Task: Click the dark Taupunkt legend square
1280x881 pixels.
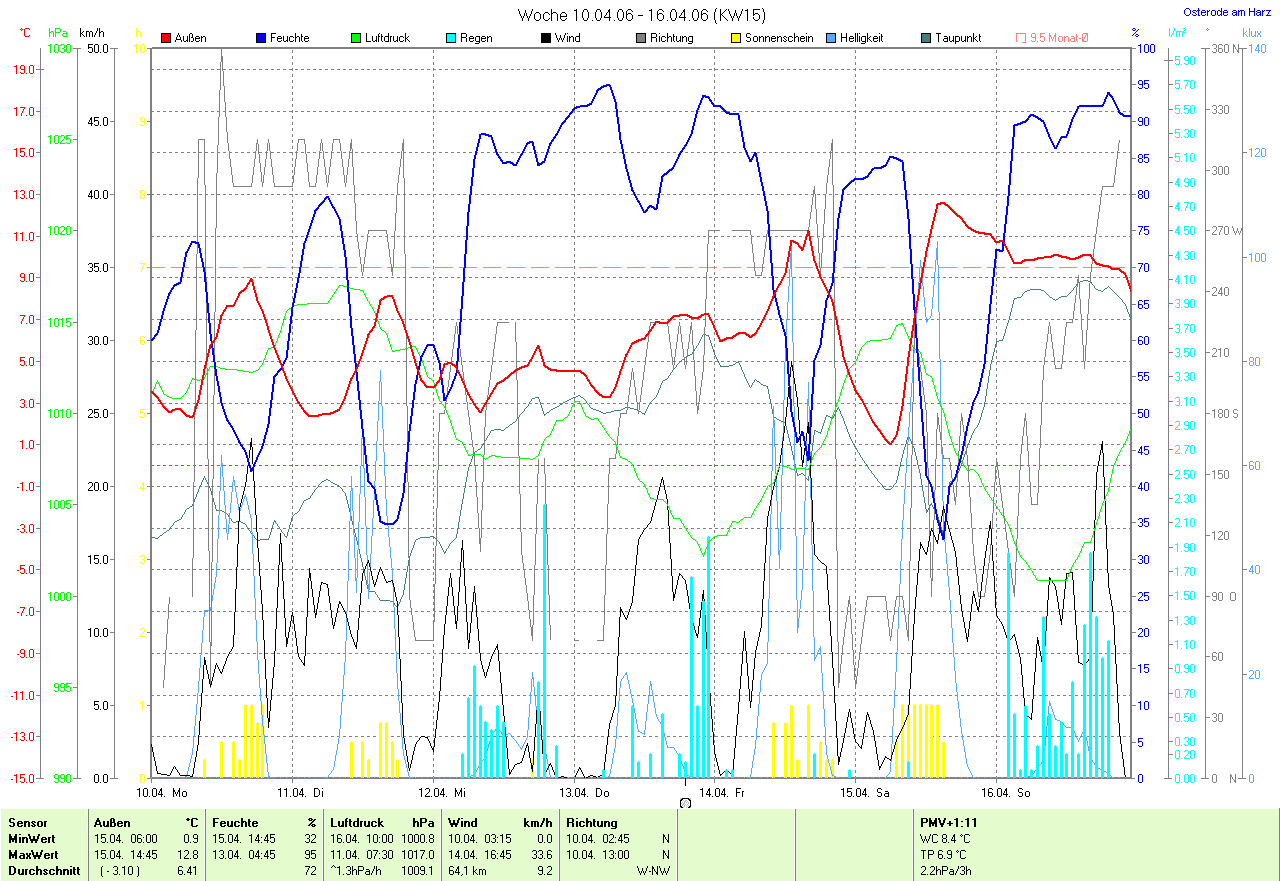Action: pos(926,38)
